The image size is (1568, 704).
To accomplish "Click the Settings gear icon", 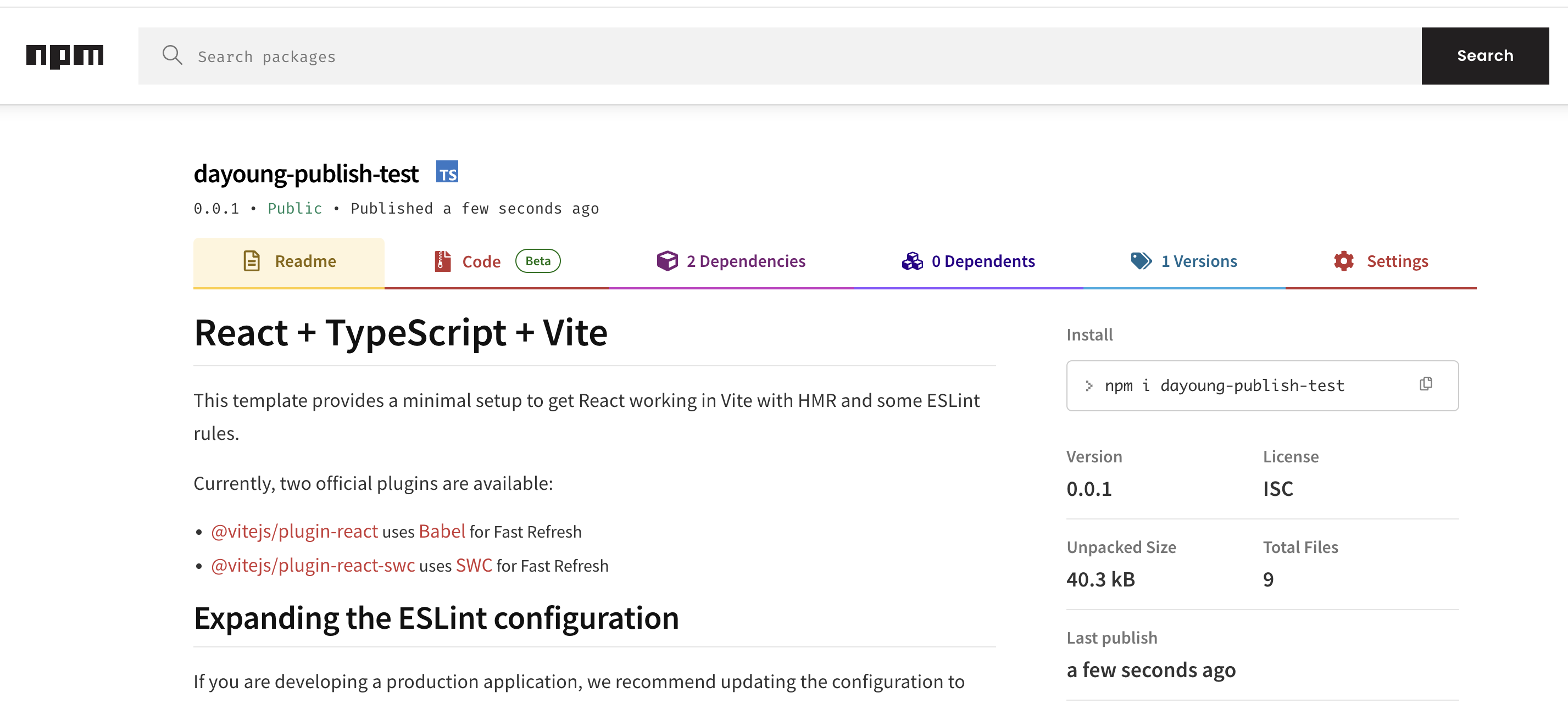I will [1343, 261].
